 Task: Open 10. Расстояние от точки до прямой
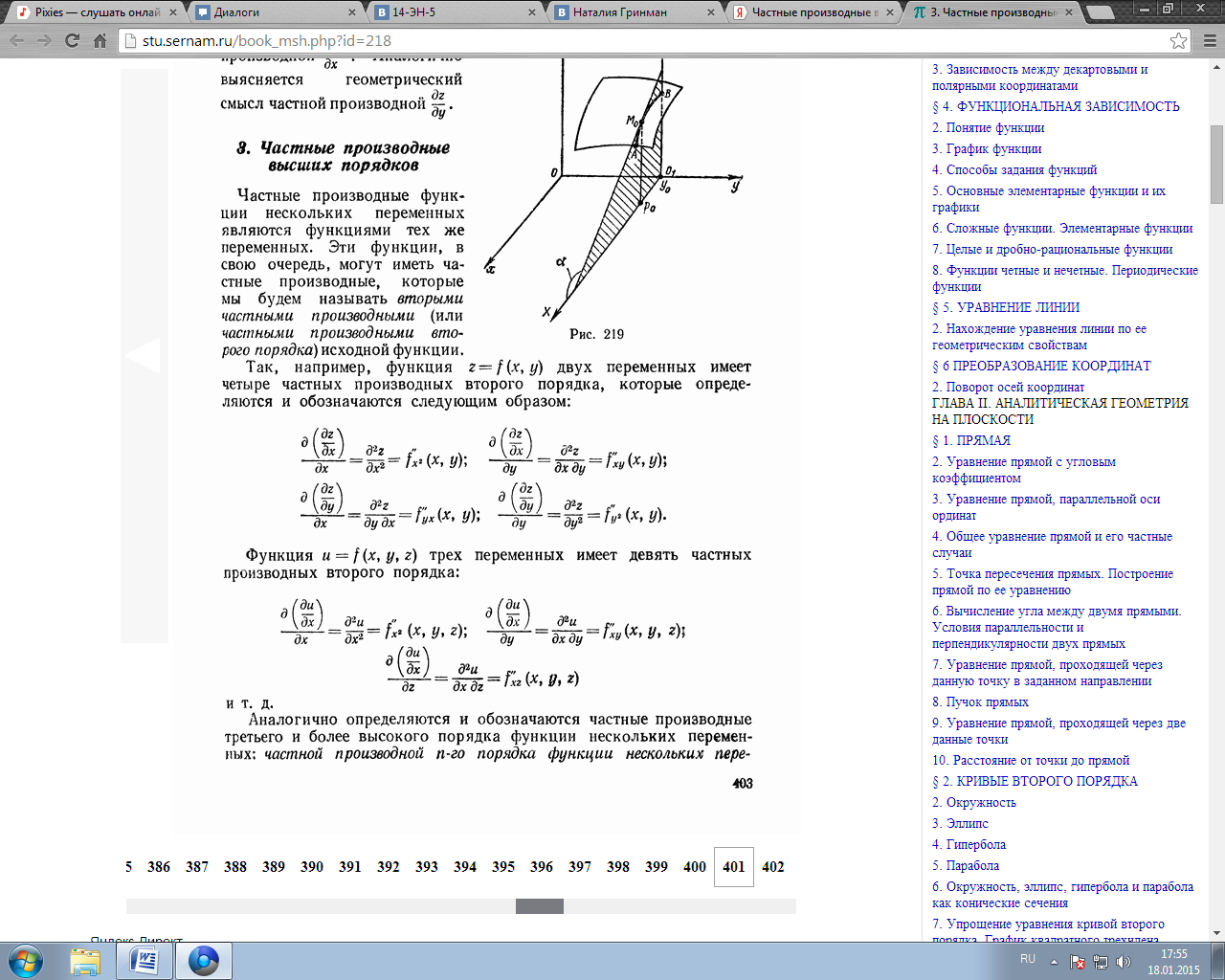click(1031, 761)
